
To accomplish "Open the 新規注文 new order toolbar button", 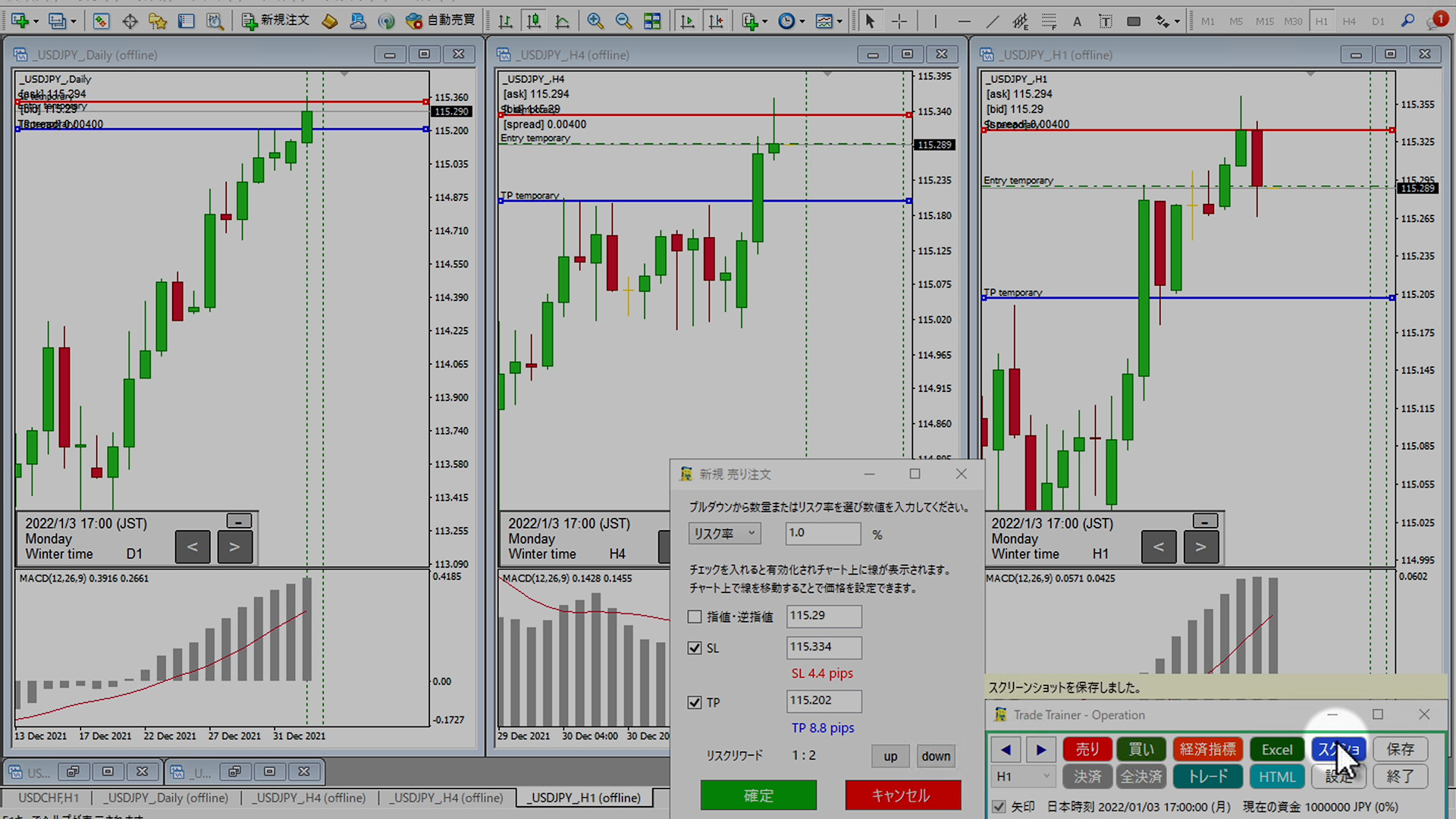I will coord(276,20).
